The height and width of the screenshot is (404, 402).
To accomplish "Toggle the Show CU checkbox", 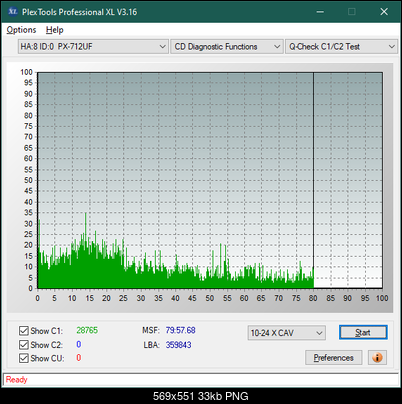I will pyautogui.click(x=24, y=358).
